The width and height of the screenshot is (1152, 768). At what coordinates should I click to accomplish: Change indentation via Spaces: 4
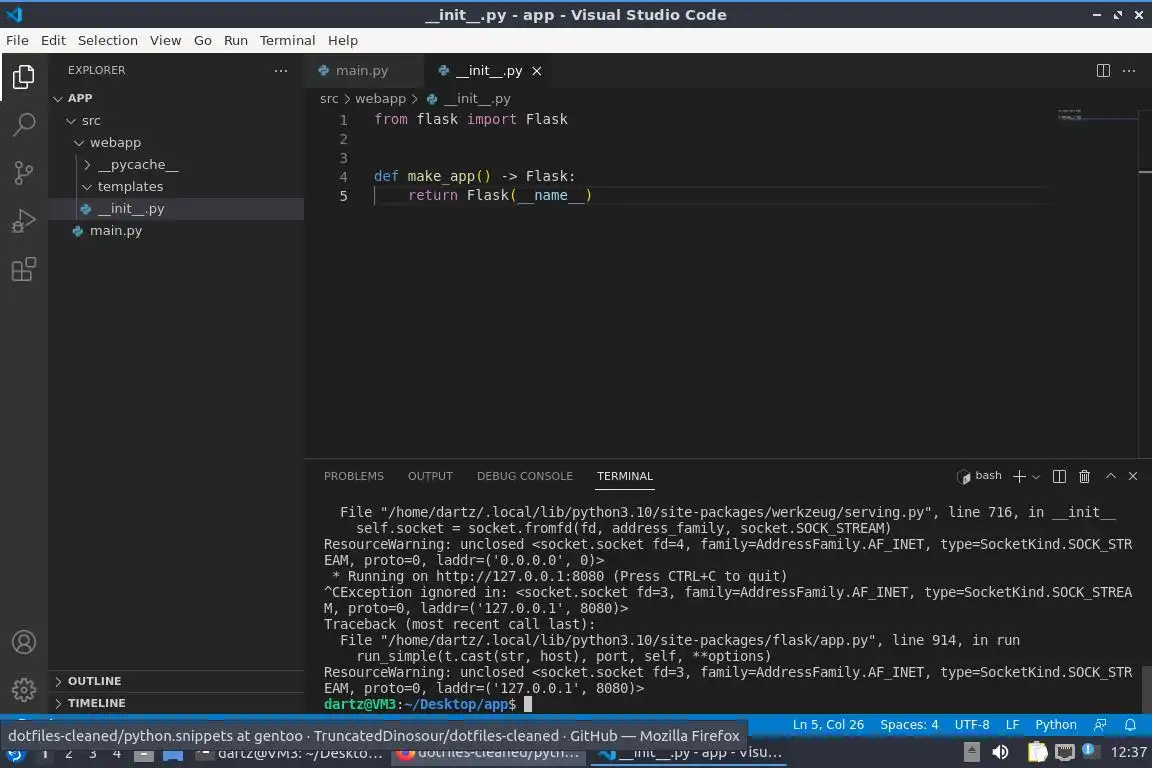click(909, 725)
